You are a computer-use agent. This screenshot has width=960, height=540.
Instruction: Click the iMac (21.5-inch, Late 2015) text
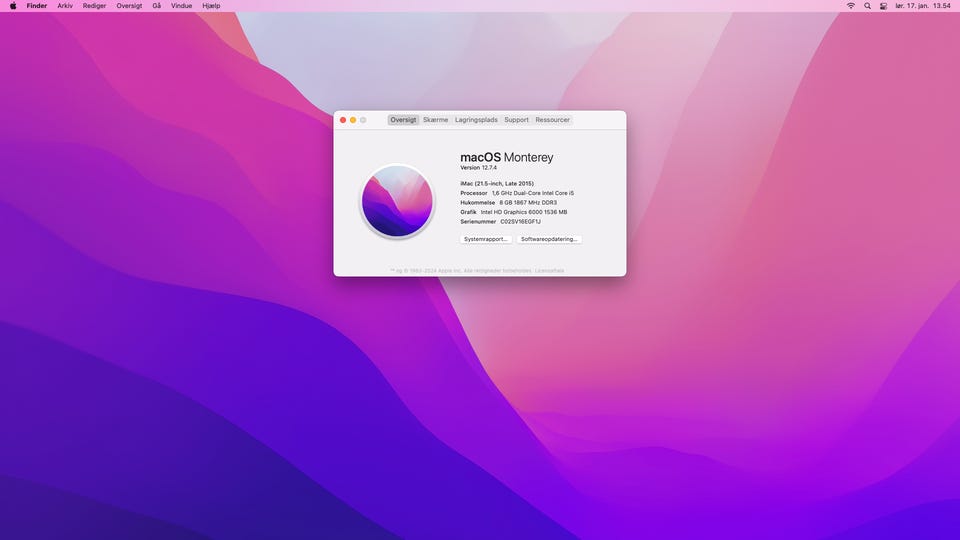pos(497,184)
